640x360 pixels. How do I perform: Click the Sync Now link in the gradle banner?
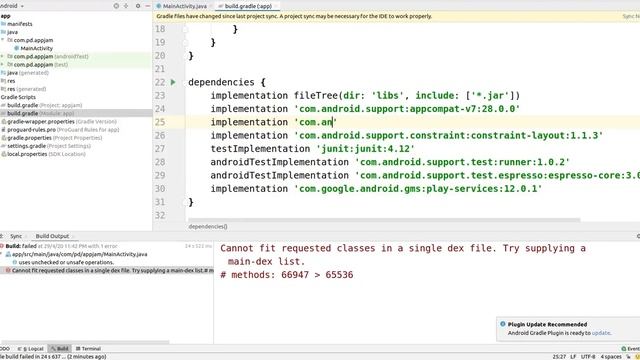coord(631,16)
